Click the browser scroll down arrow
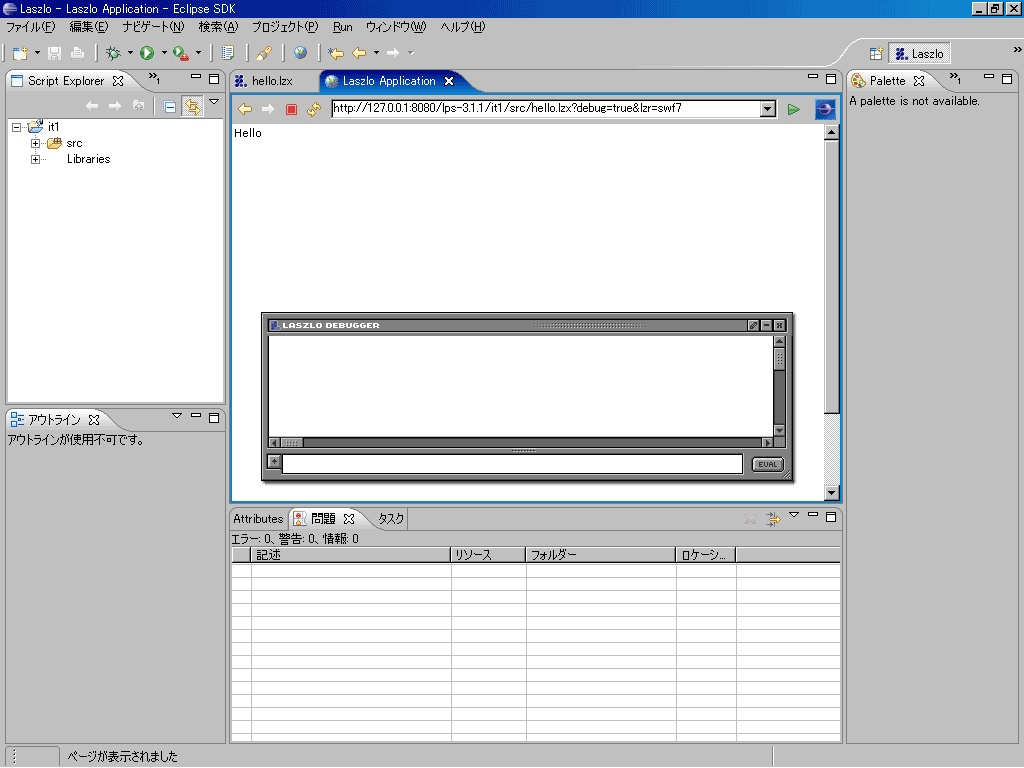Screen dimensions: 1024x768 click(831, 493)
